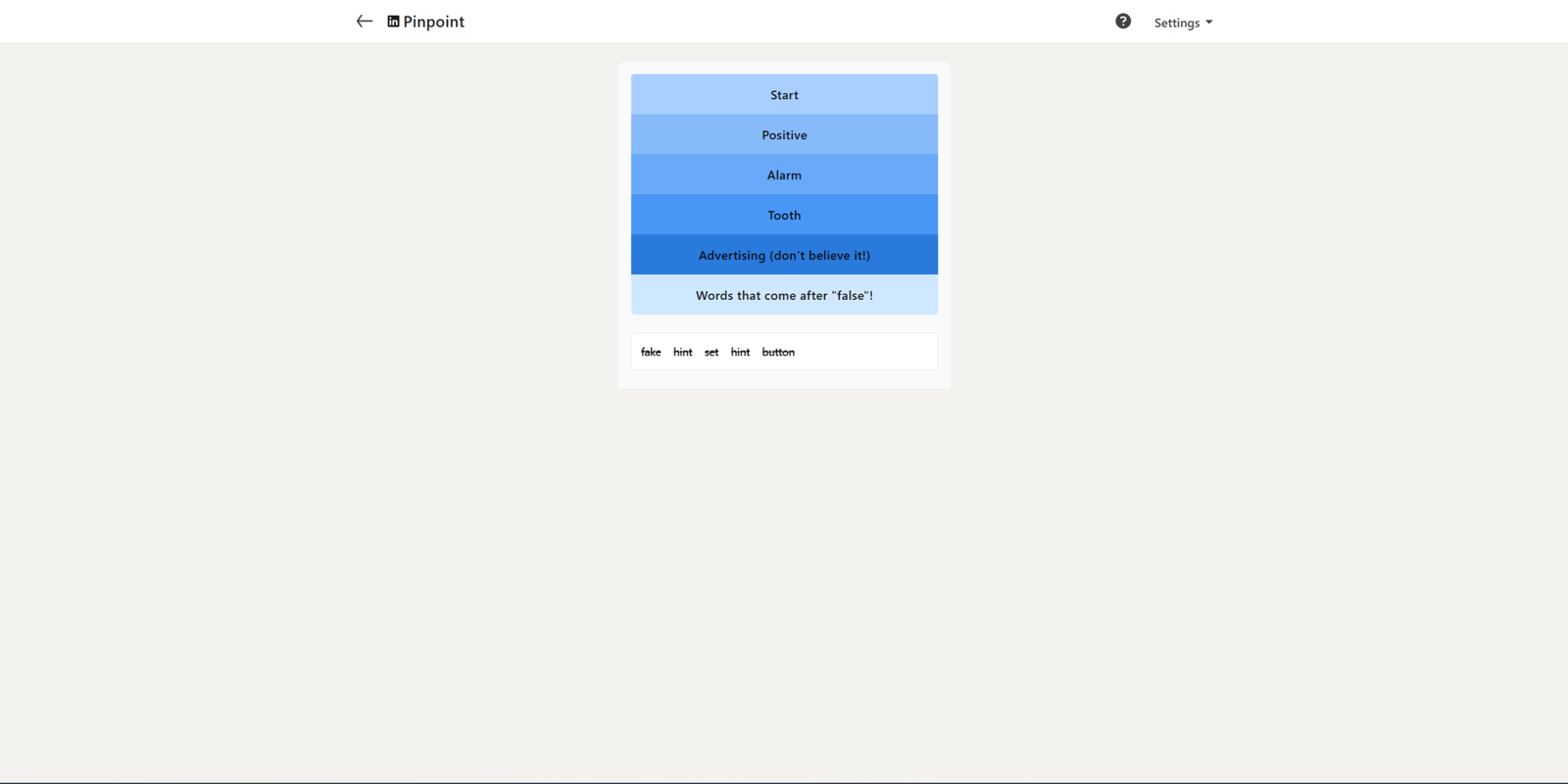This screenshot has width=1568, height=784.
Task: Click the crossed-out guess "set"
Action: coord(711,353)
